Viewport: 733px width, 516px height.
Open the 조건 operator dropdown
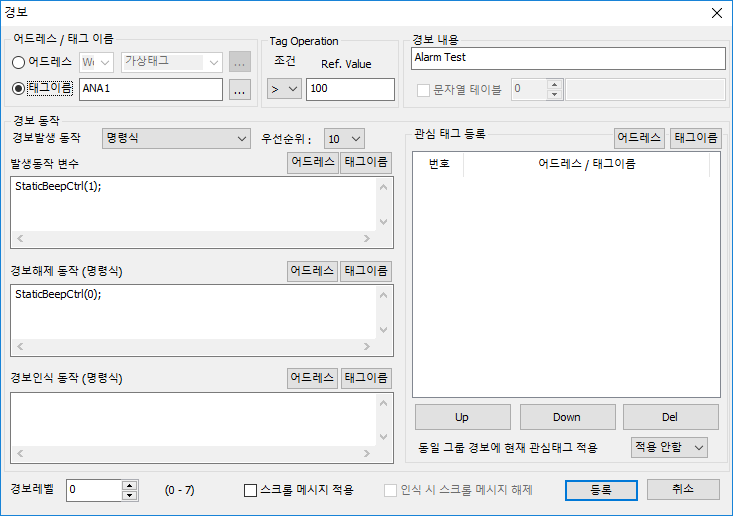[x=284, y=89]
